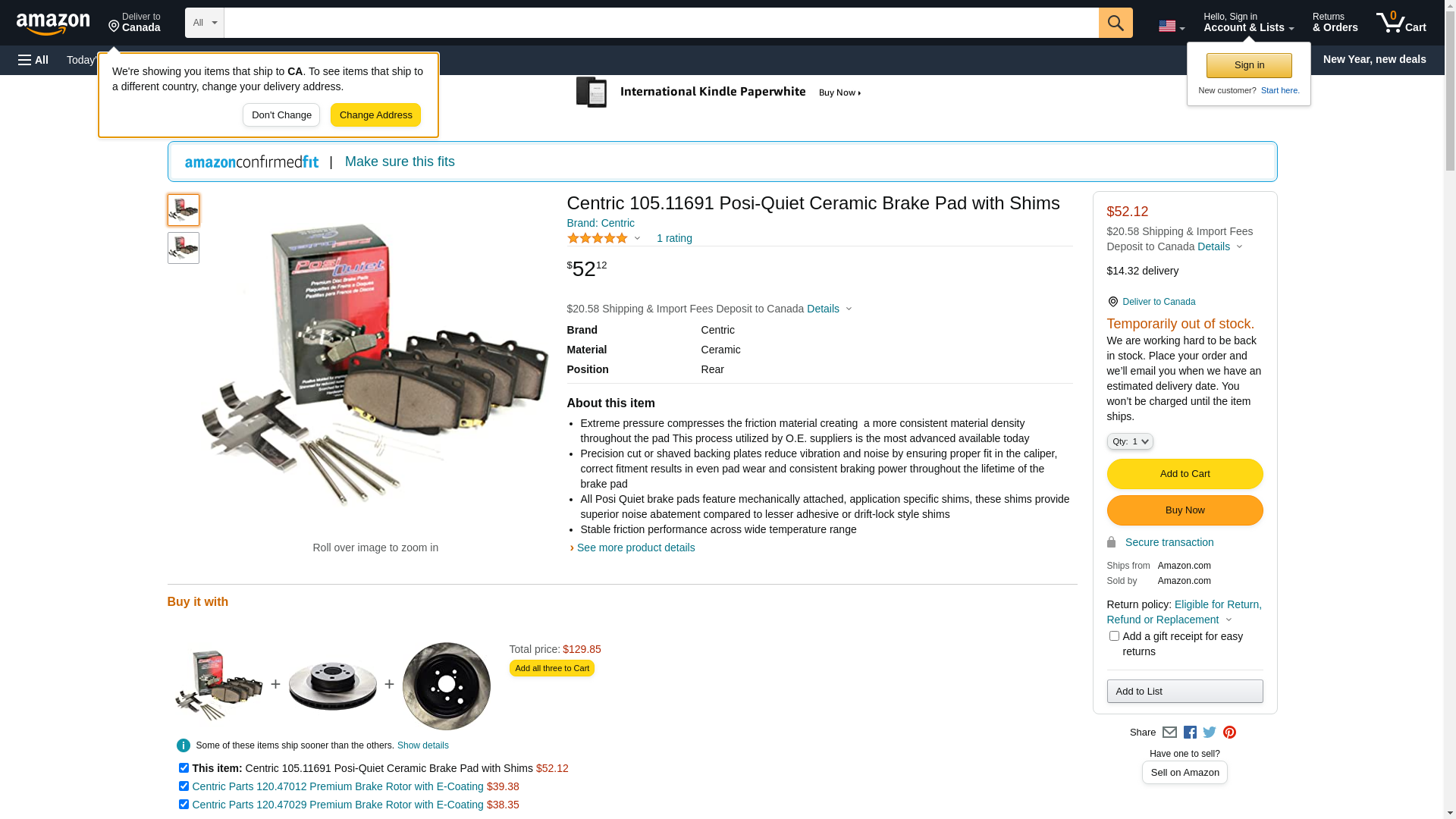Open the Qty quantity dropdown
This screenshot has width=1456, height=819.
coord(1130,441)
